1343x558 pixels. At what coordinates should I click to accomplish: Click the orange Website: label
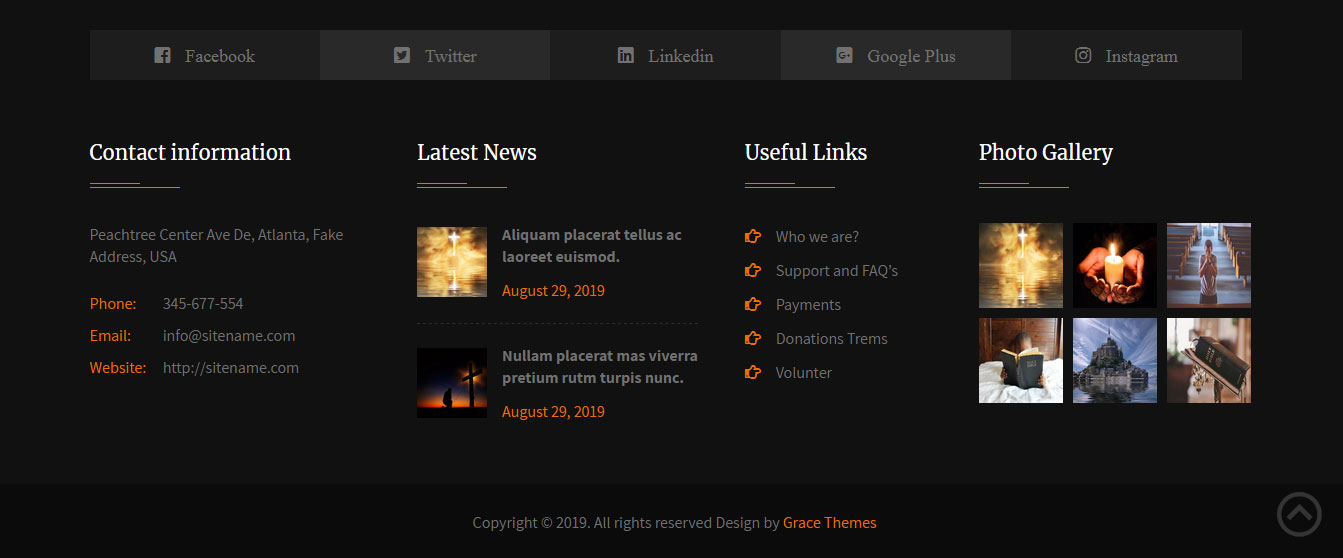coord(118,368)
